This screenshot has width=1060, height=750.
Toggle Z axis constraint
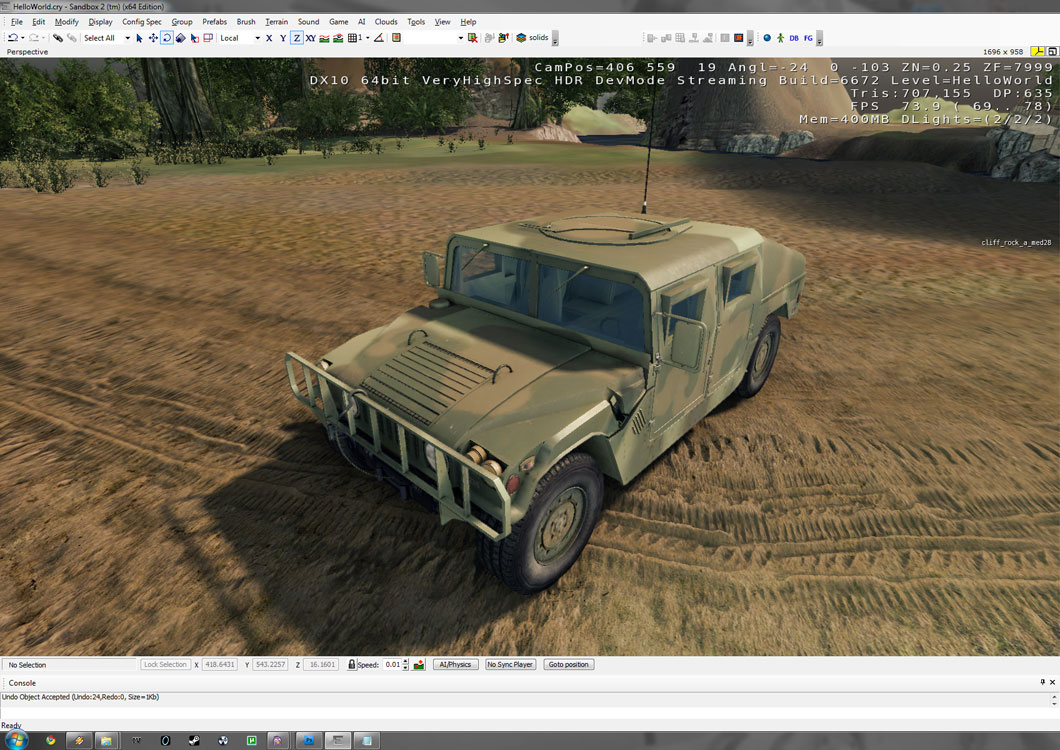[x=297, y=38]
